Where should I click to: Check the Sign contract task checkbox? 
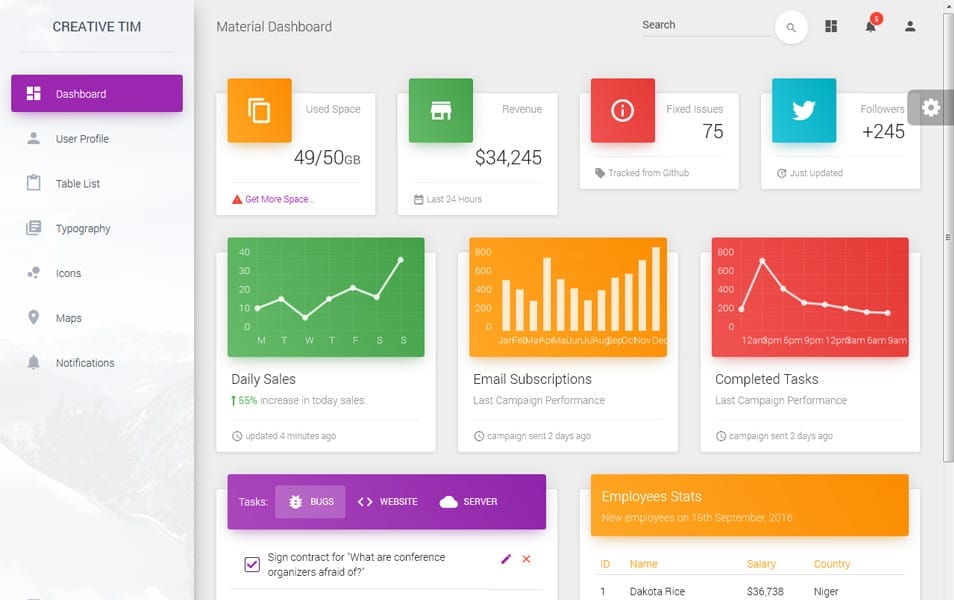tap(252, 563)
